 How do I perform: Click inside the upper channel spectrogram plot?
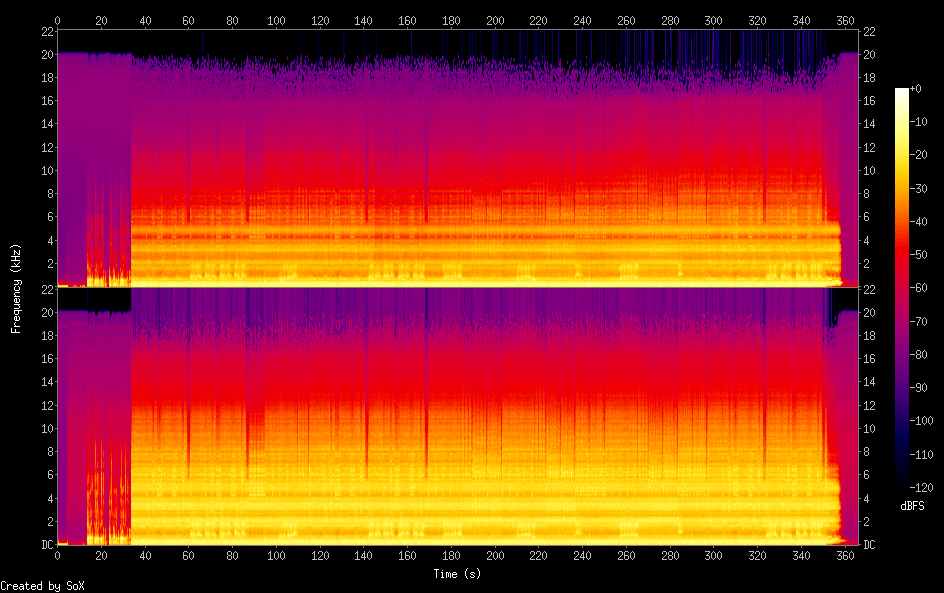[x=458, y=158]
